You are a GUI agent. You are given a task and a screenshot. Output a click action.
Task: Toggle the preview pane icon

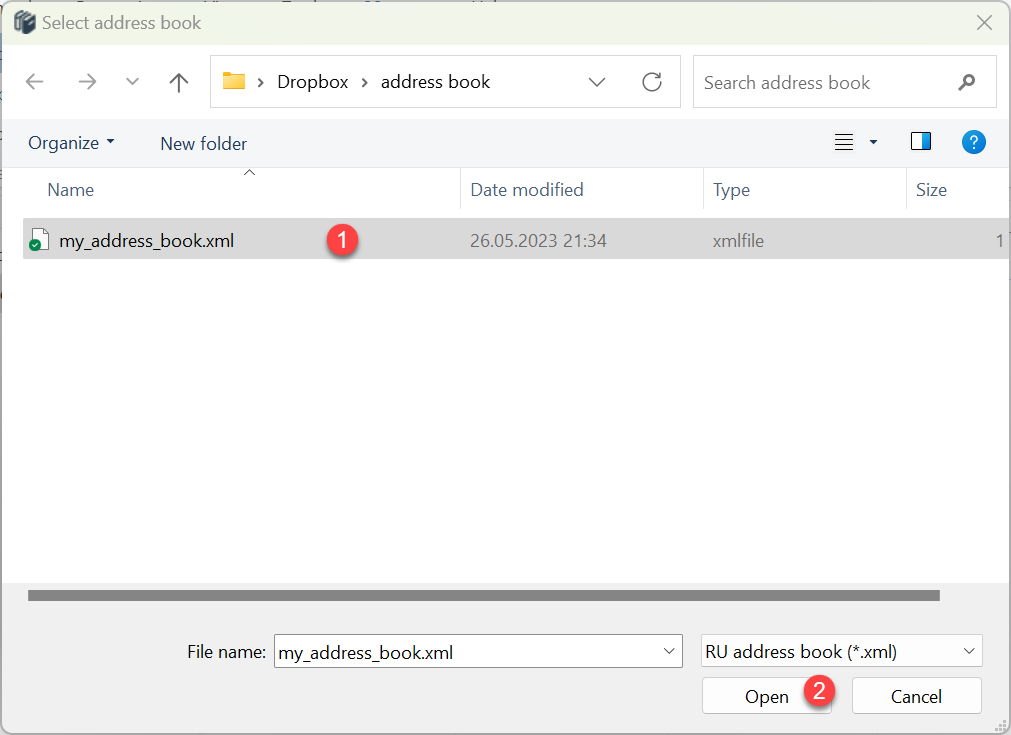click(x=921, y=142)
